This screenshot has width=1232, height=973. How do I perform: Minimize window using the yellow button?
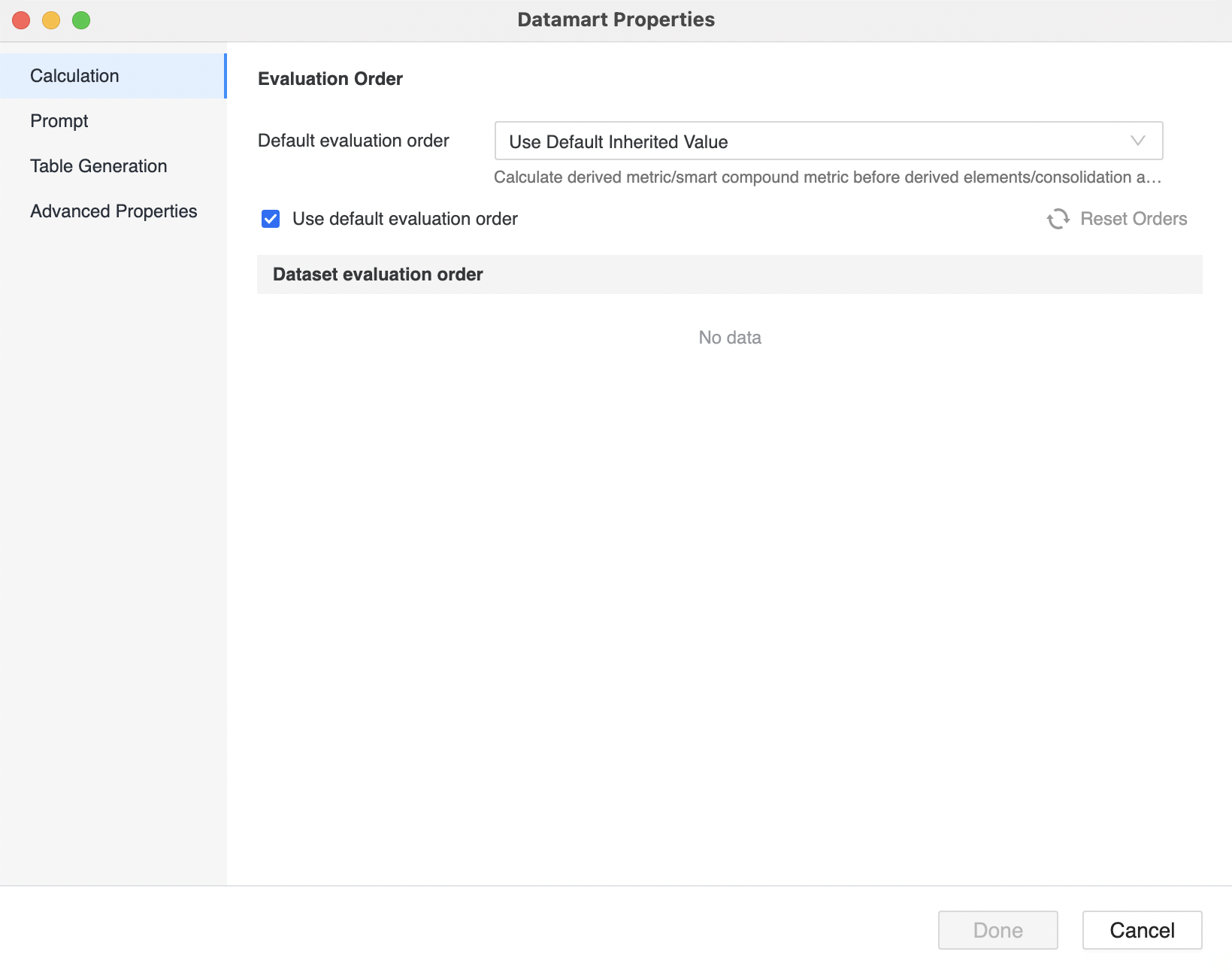coord(51,20)
